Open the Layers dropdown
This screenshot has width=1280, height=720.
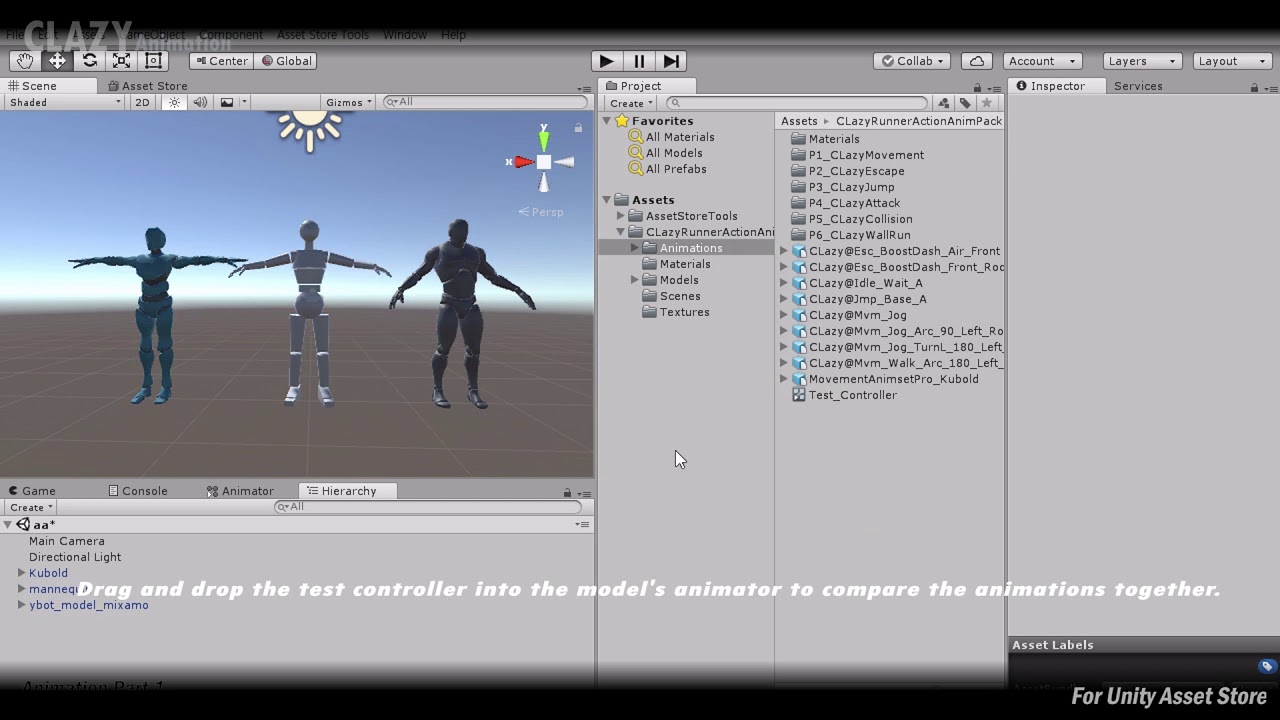(1141, 61)
